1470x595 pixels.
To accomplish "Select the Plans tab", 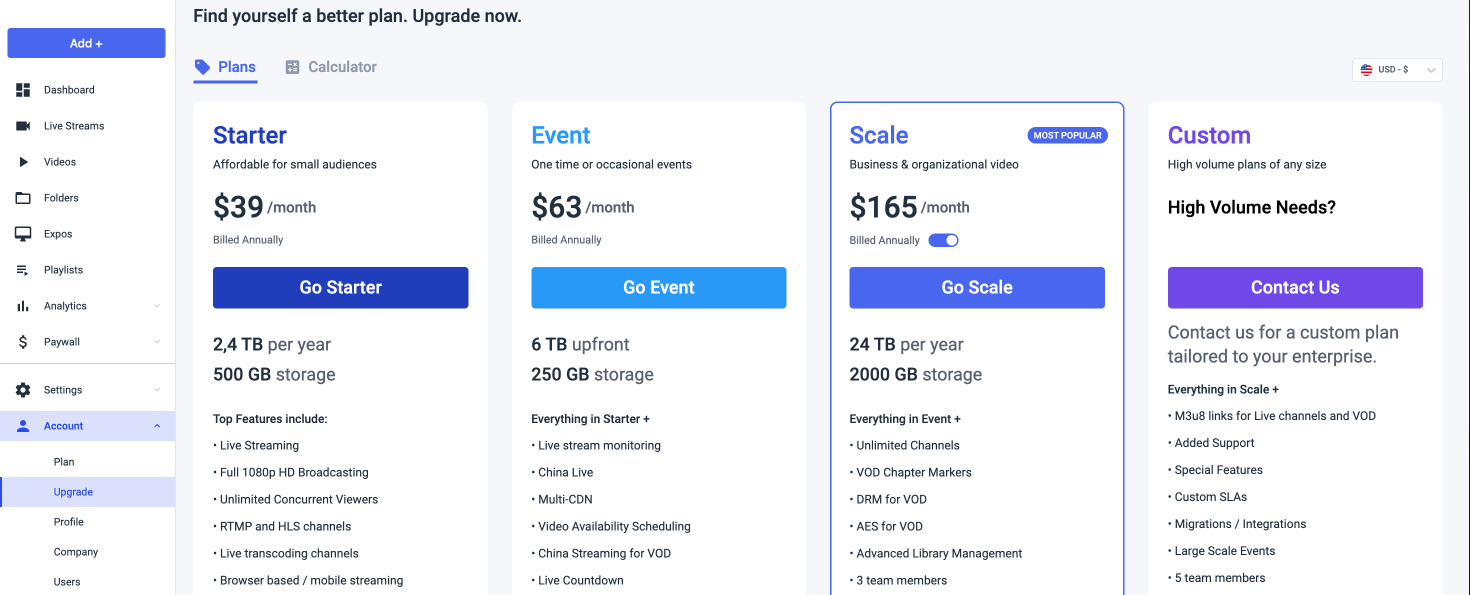I will tap(226, 67).
